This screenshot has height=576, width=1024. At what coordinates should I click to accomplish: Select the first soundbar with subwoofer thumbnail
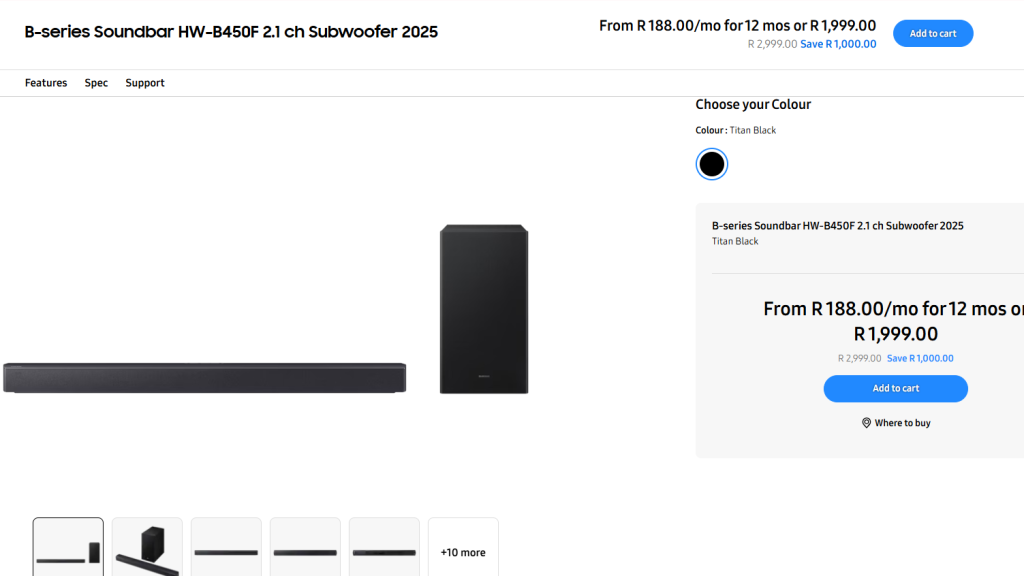click(x=68, y=547)
